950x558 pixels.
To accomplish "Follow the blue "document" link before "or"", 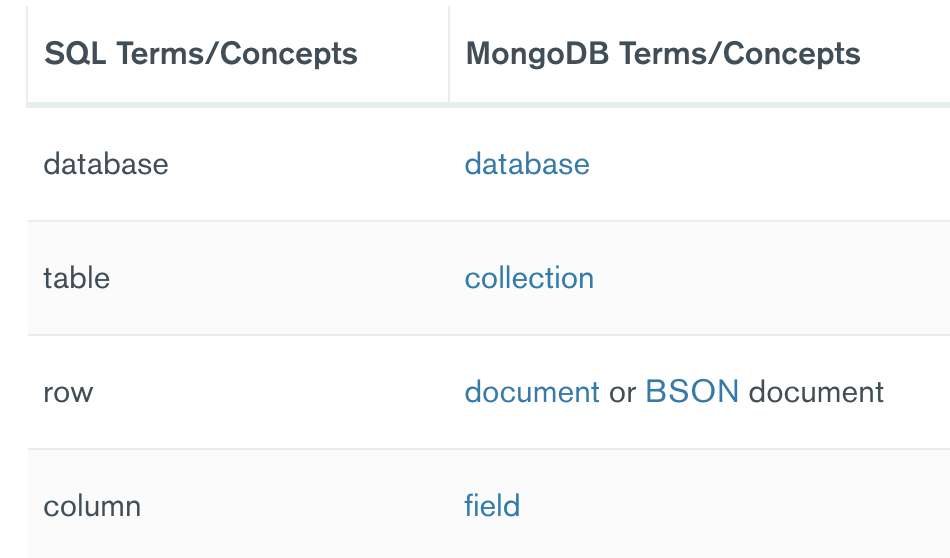I will click(532, 392).
